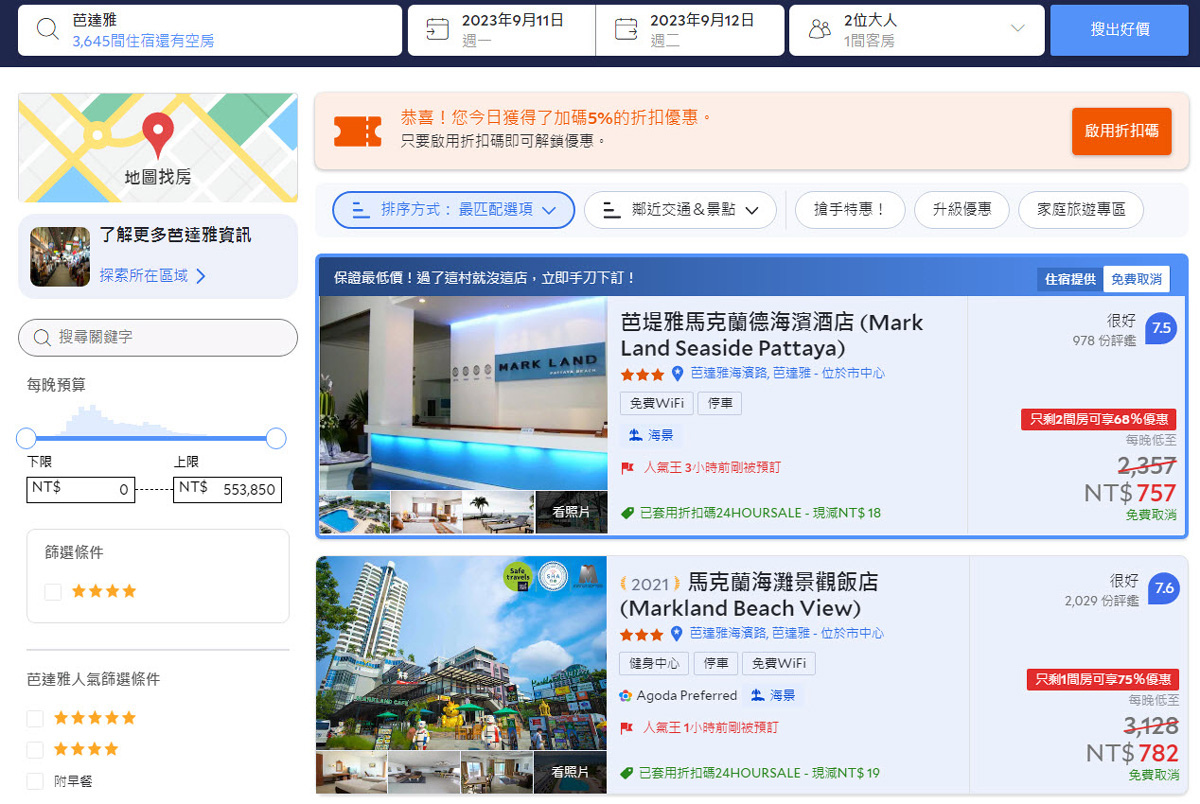Check the four-star box under 篩選條件
Screen dimensions: 1200x804
(53, 592)
